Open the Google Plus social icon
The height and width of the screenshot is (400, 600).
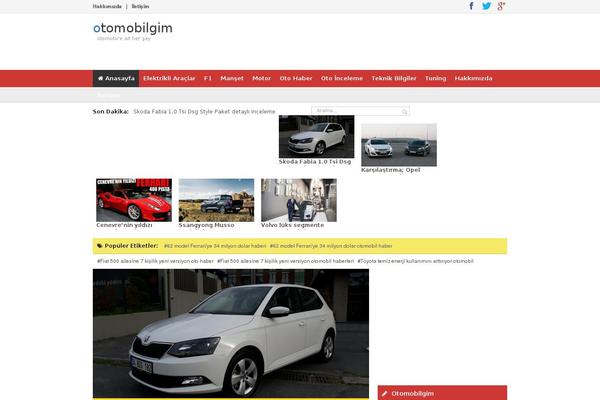pos(501,6)
